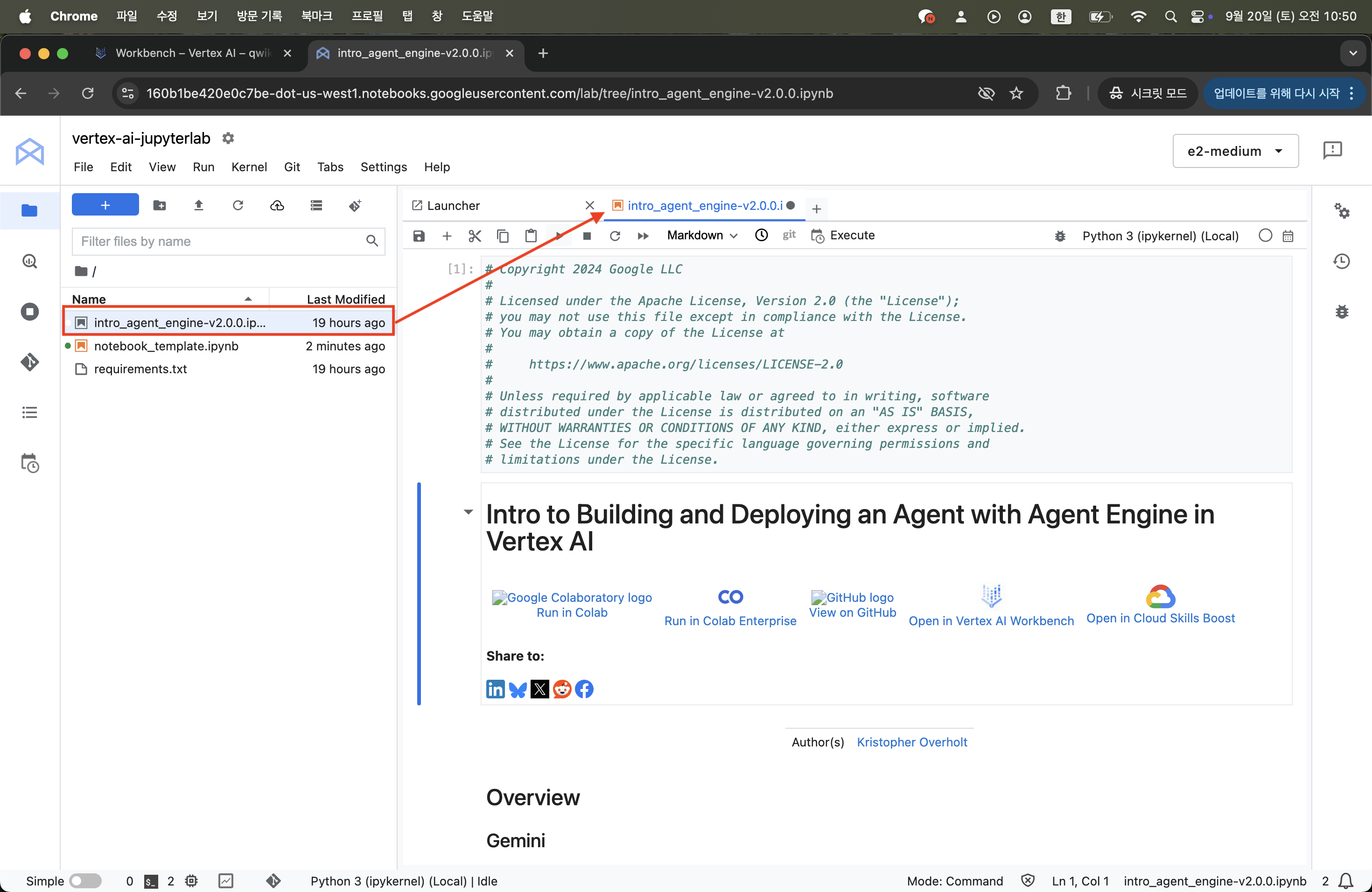Open the scheduled jobs sidebar icon
This screenshot has width=1372, height=892.
coord(29,463)
